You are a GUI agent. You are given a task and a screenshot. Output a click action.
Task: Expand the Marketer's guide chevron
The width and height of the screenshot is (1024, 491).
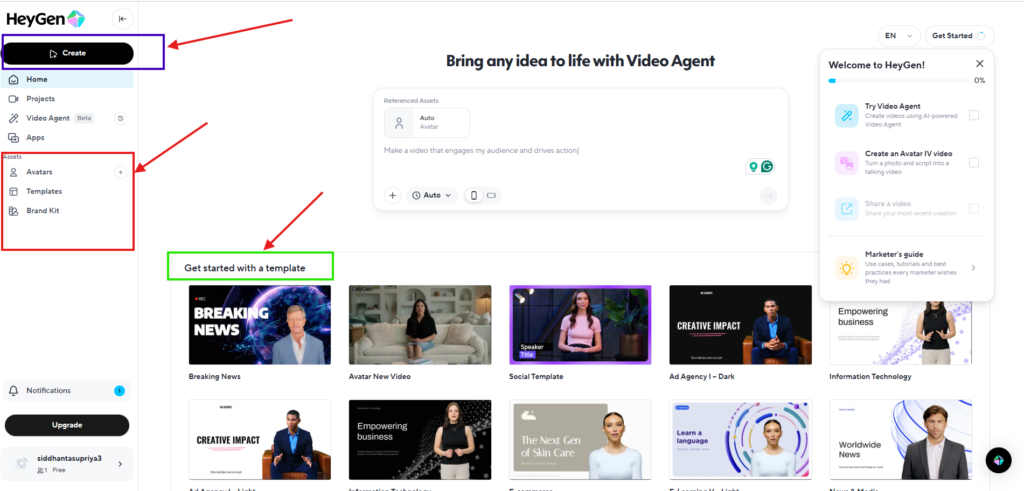[x=973, y=267]
